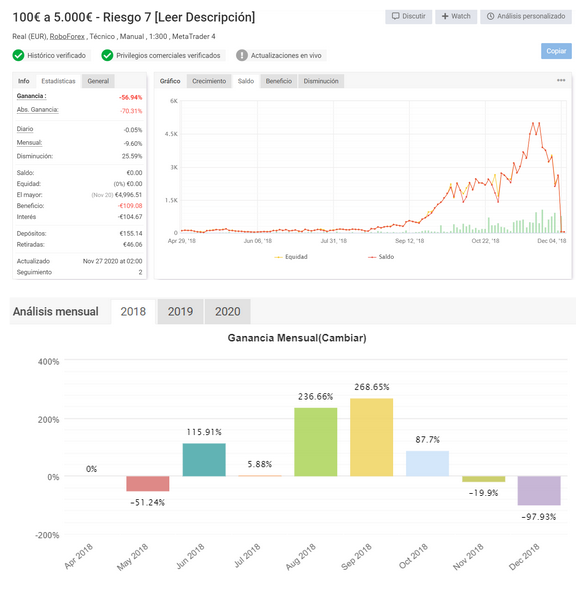The height and width of the screenshot is (590, 584).
Task: Click the green check next to Histórico verificado
Action: click(18, 55)
